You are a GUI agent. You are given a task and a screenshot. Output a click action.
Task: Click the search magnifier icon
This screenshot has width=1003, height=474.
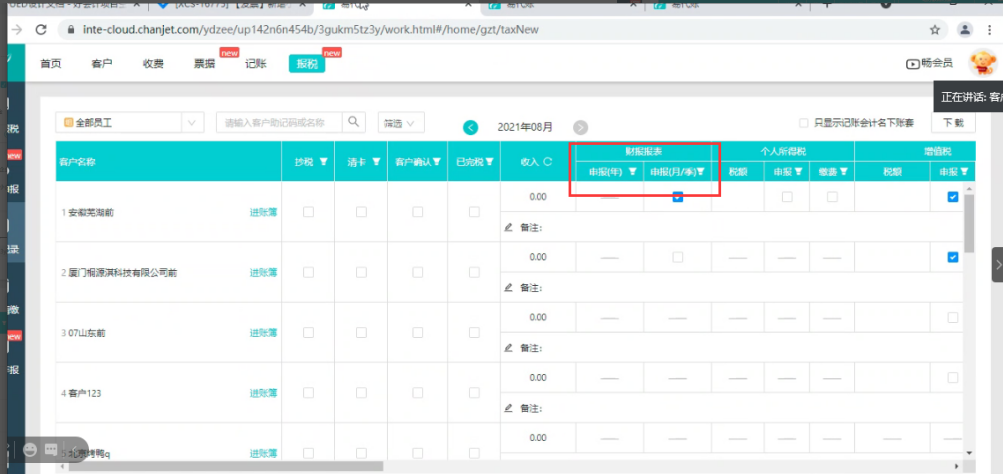tap(353, 122)
